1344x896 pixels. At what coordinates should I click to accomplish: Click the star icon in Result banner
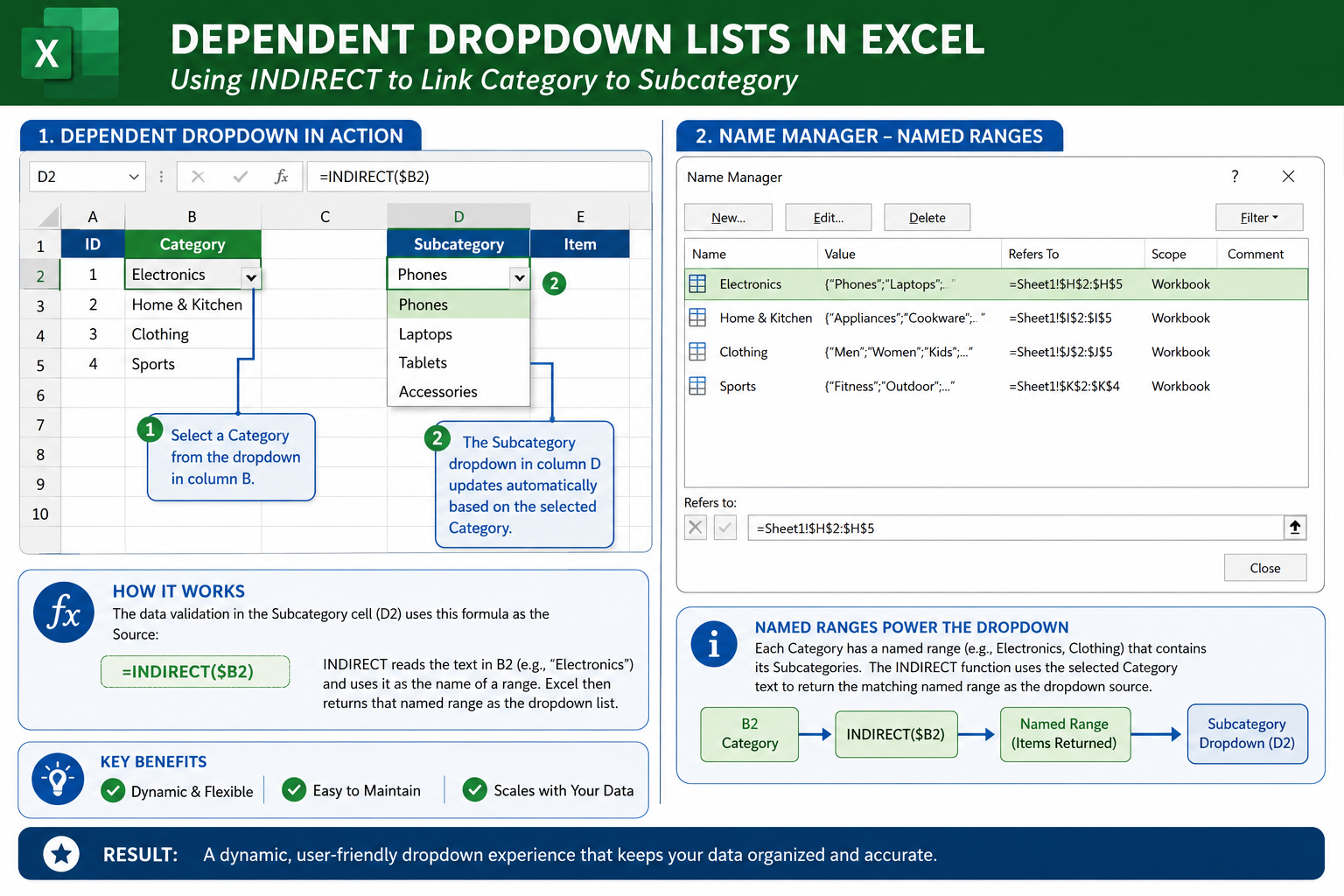(61, 854)
